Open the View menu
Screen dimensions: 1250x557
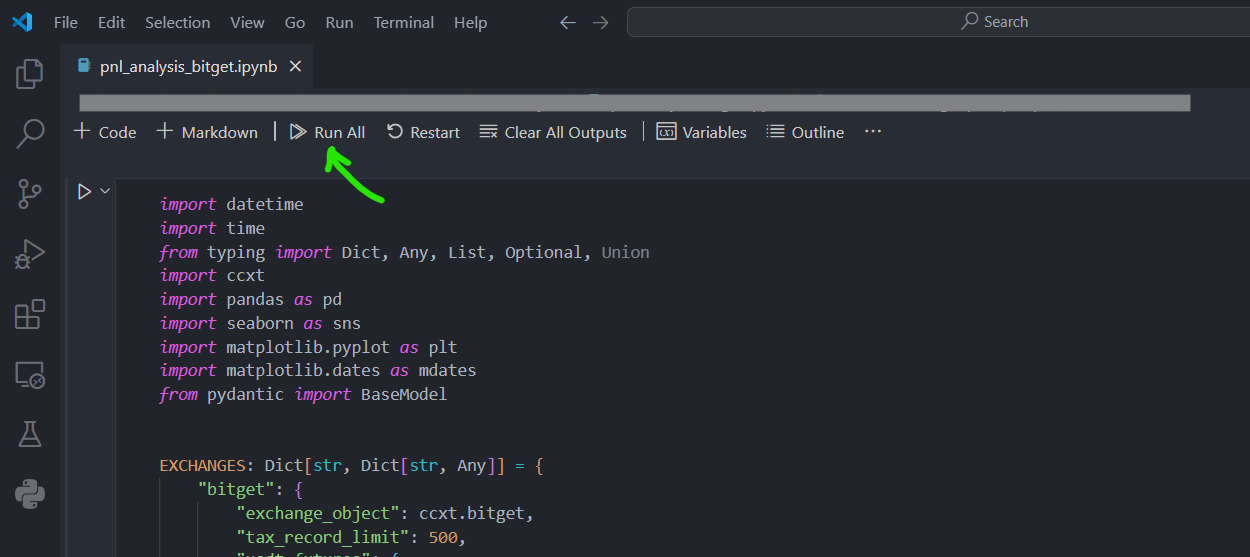[248, 22]
